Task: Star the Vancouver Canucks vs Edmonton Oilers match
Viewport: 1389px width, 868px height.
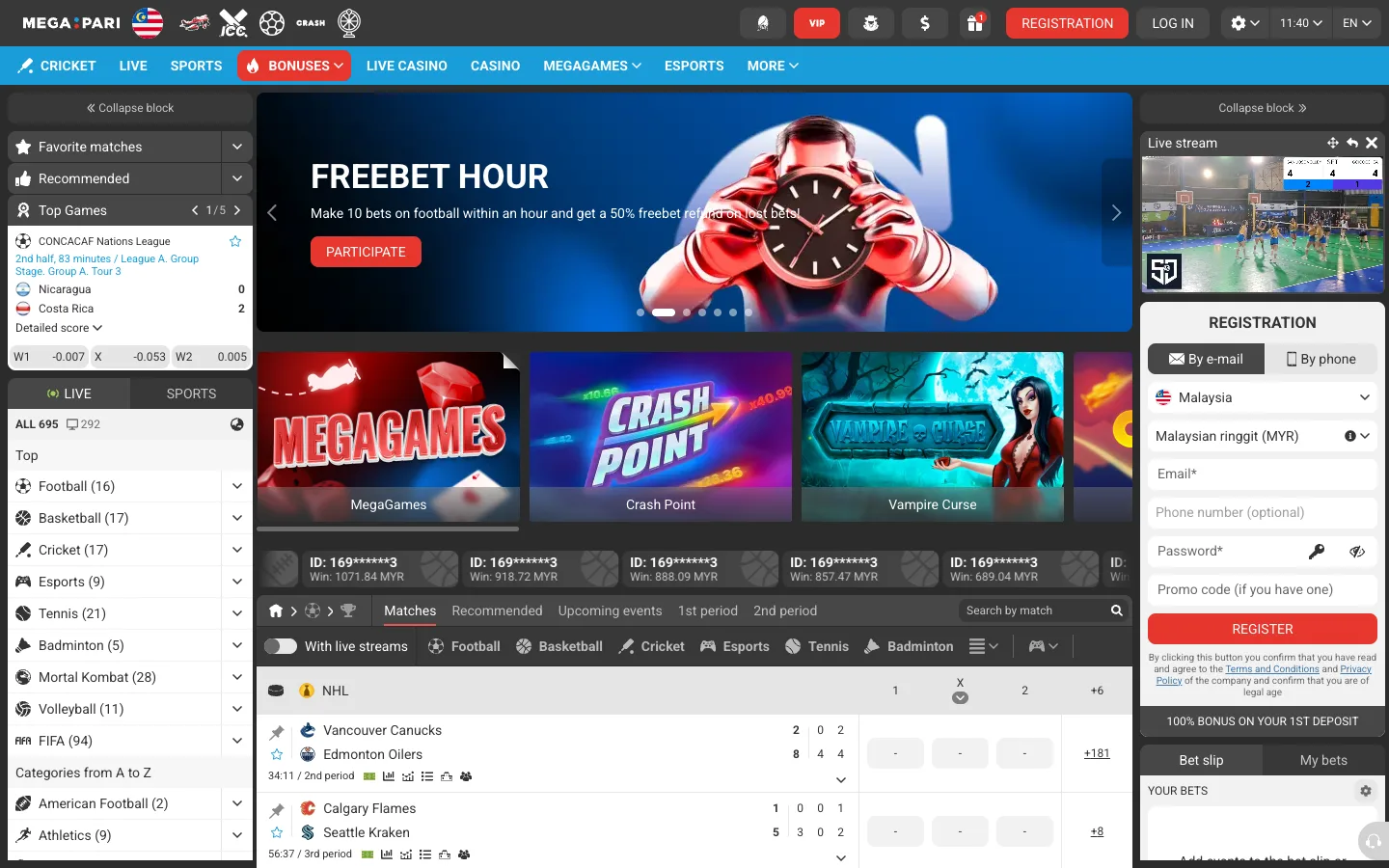Action: point(277,754)
